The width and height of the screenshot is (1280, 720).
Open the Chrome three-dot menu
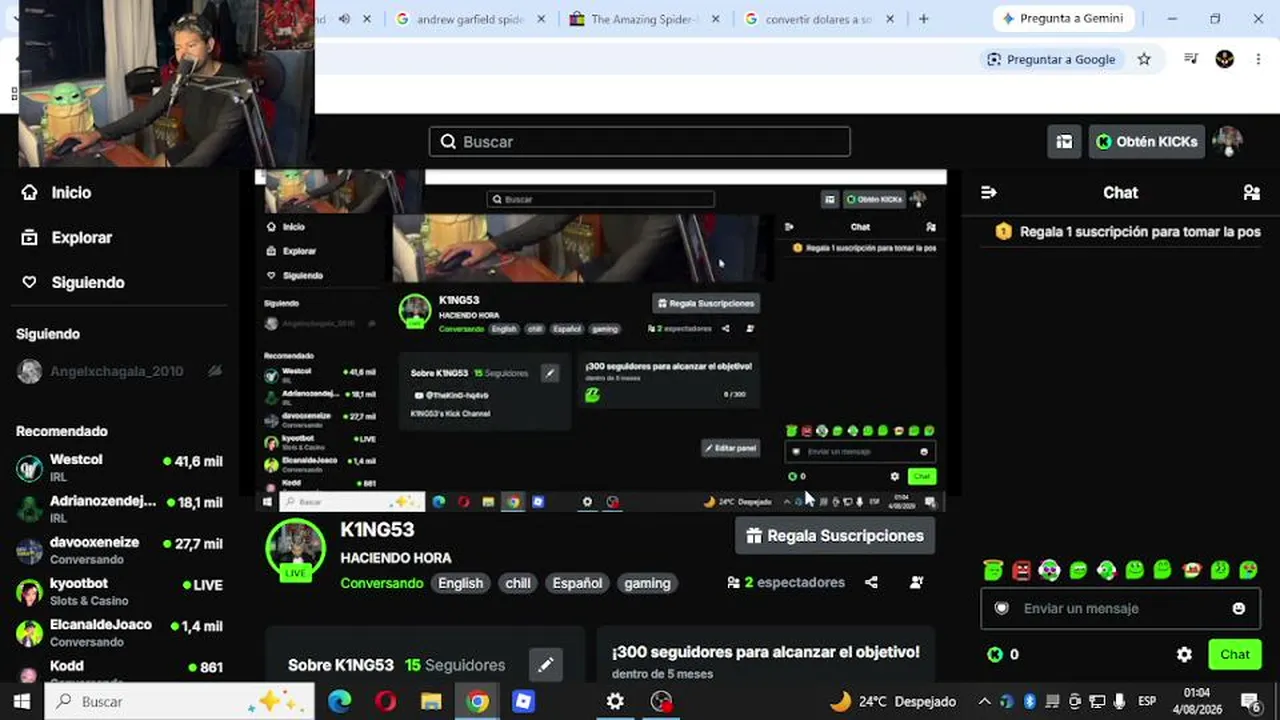1259,59
